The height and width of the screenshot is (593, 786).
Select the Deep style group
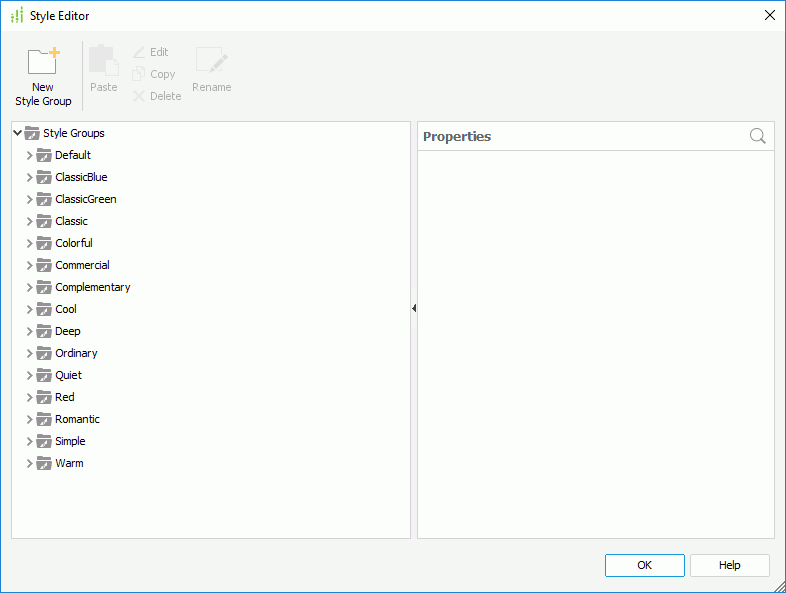click(x=68, y=331)
